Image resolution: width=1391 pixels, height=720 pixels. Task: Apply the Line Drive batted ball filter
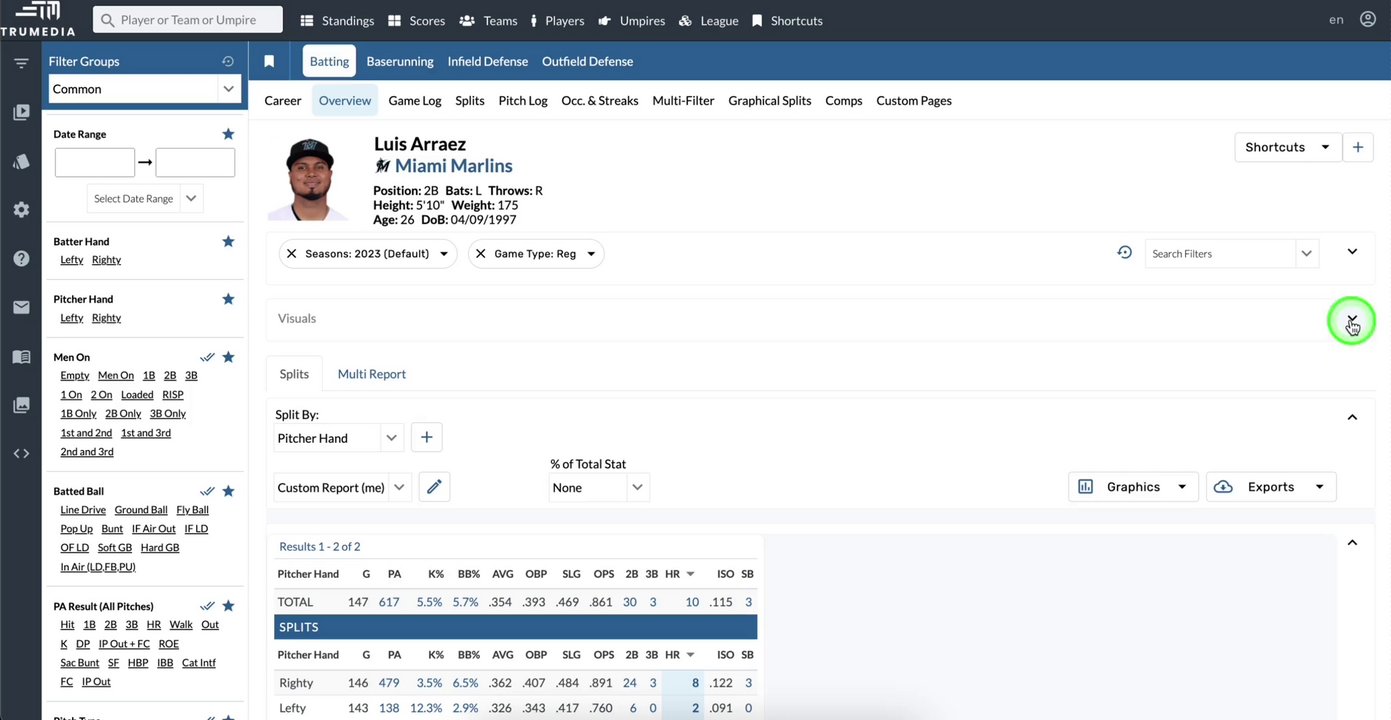point(83,510)
